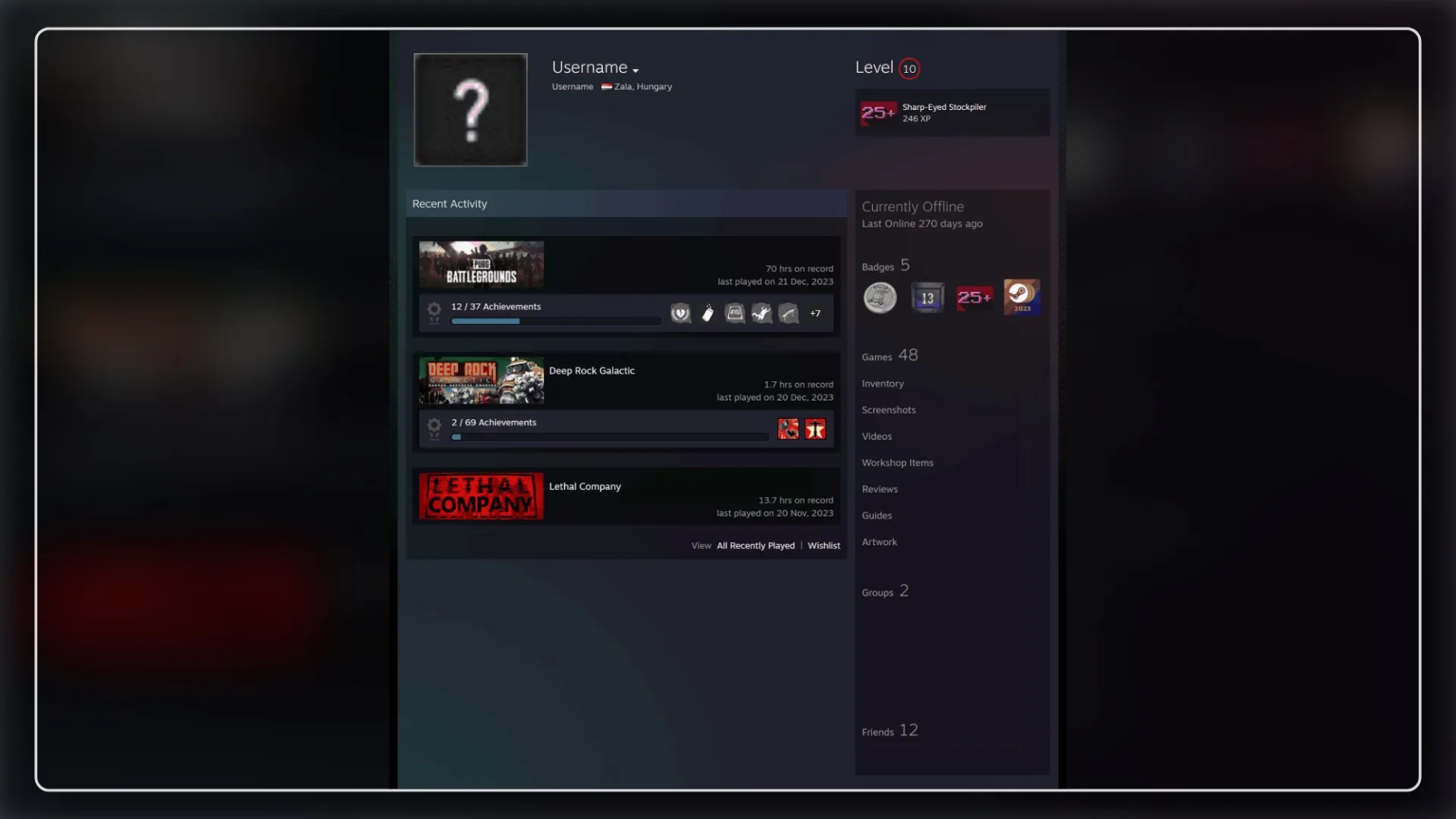Image resolution: width=1456 pixels, height=819 pixels.
Task: Open 12 / 37 Achievements link
Action: click(x=496, y=306)
